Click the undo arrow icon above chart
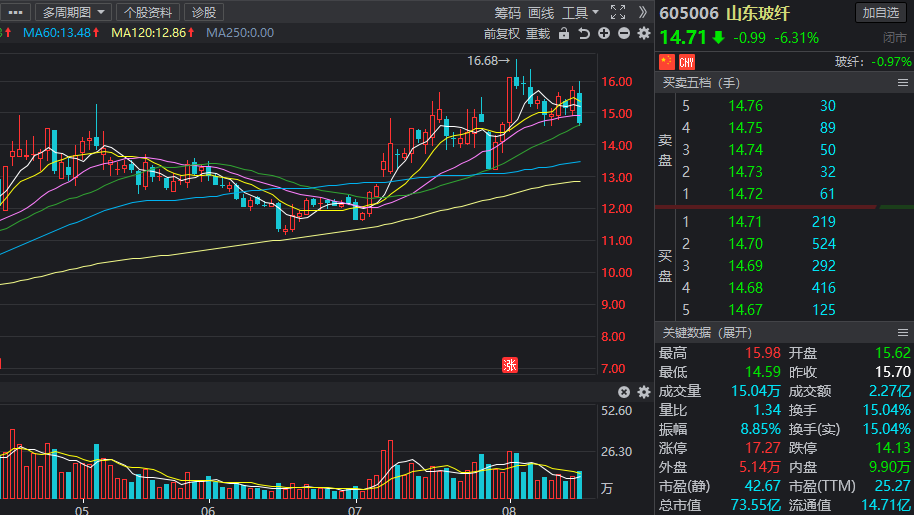The image size is (914, 515). coord(584,33)
